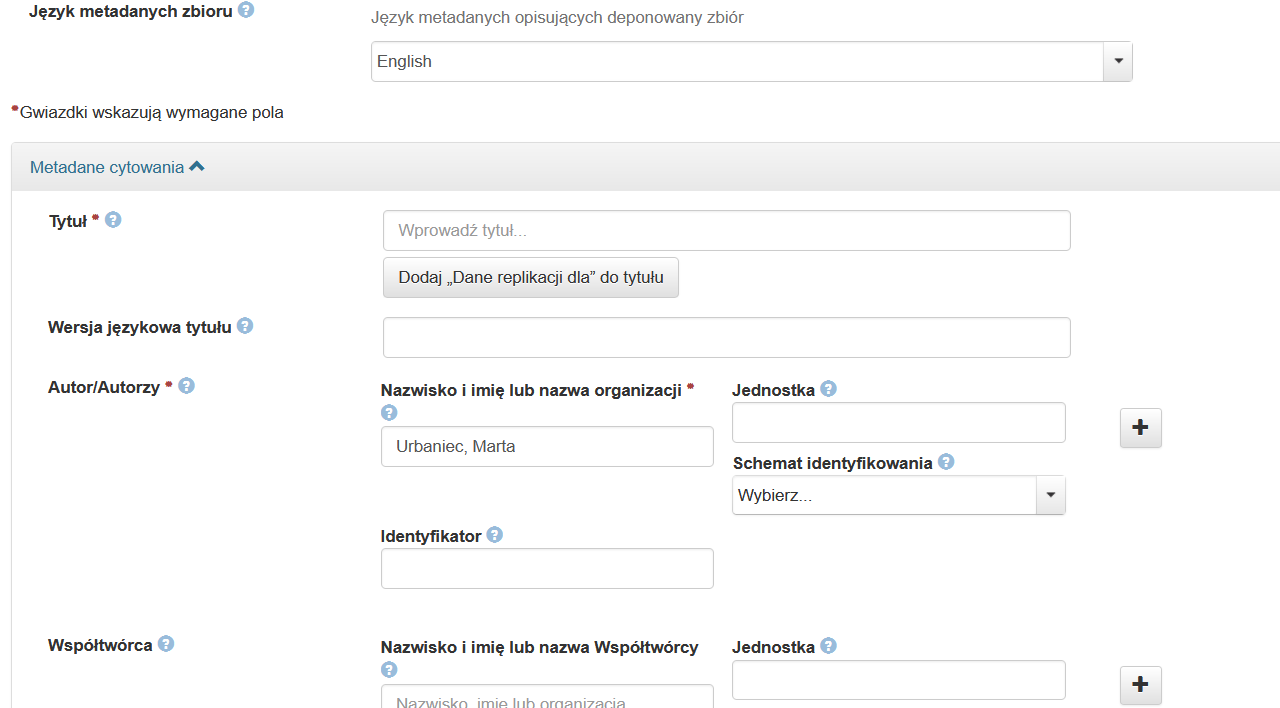Click the contributor name input field
Image resolution: width=1280 pixels, height=708 pixels.
[547, 696]
